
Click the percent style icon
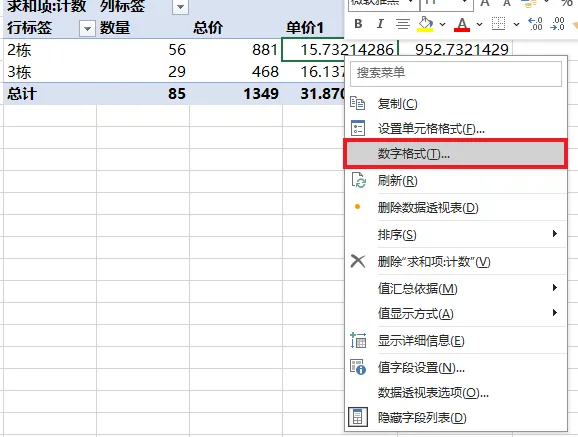point(567,3)
